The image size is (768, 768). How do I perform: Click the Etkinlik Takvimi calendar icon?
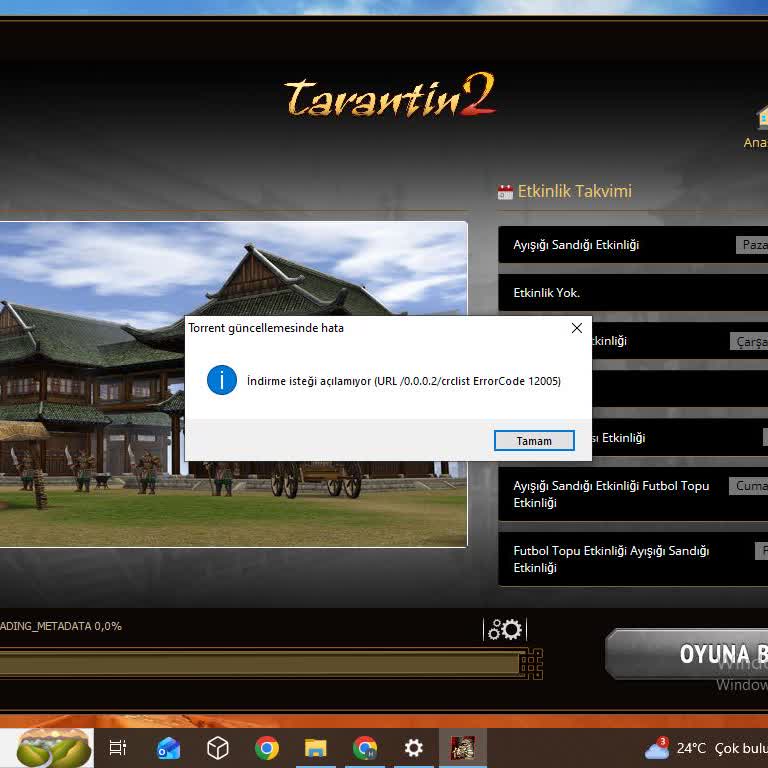505,192
